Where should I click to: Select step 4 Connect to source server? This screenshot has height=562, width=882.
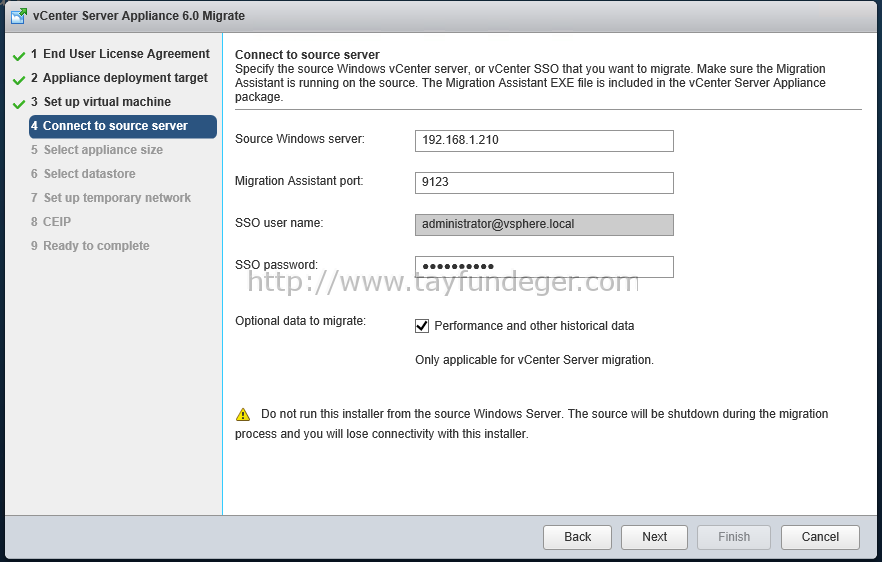tap(123, 126)
